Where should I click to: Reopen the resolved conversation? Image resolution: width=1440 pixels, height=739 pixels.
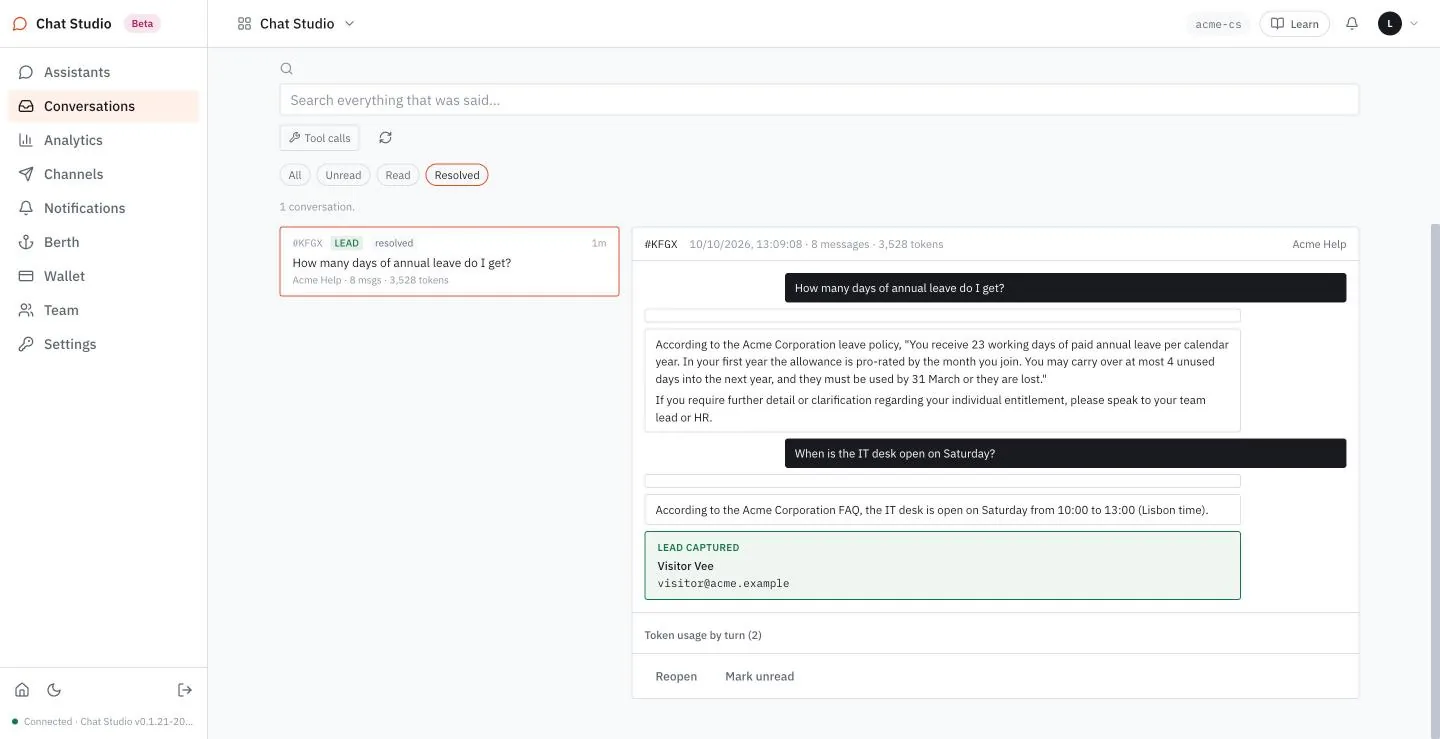click(x=676, y=677)
